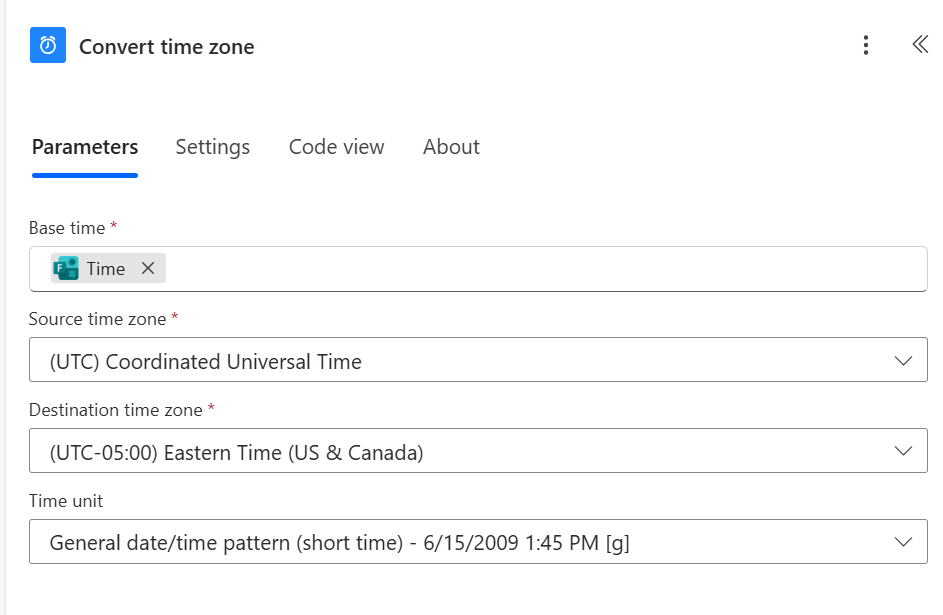Click the Eastern Time destination combo box
The height and width of the screenshot is (615, 943).
pyautogui.click(x=400, y=450)
